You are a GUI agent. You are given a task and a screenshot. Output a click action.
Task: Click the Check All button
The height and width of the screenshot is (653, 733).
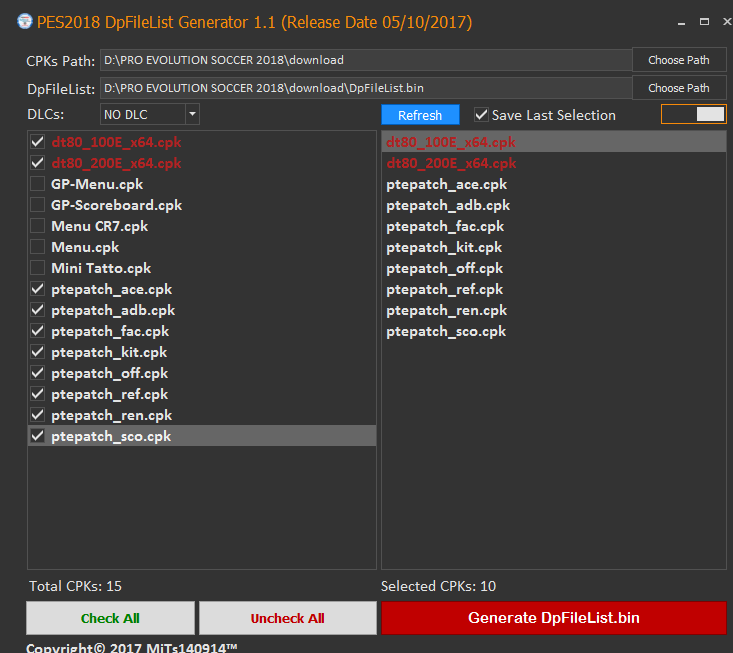(110, 618)
